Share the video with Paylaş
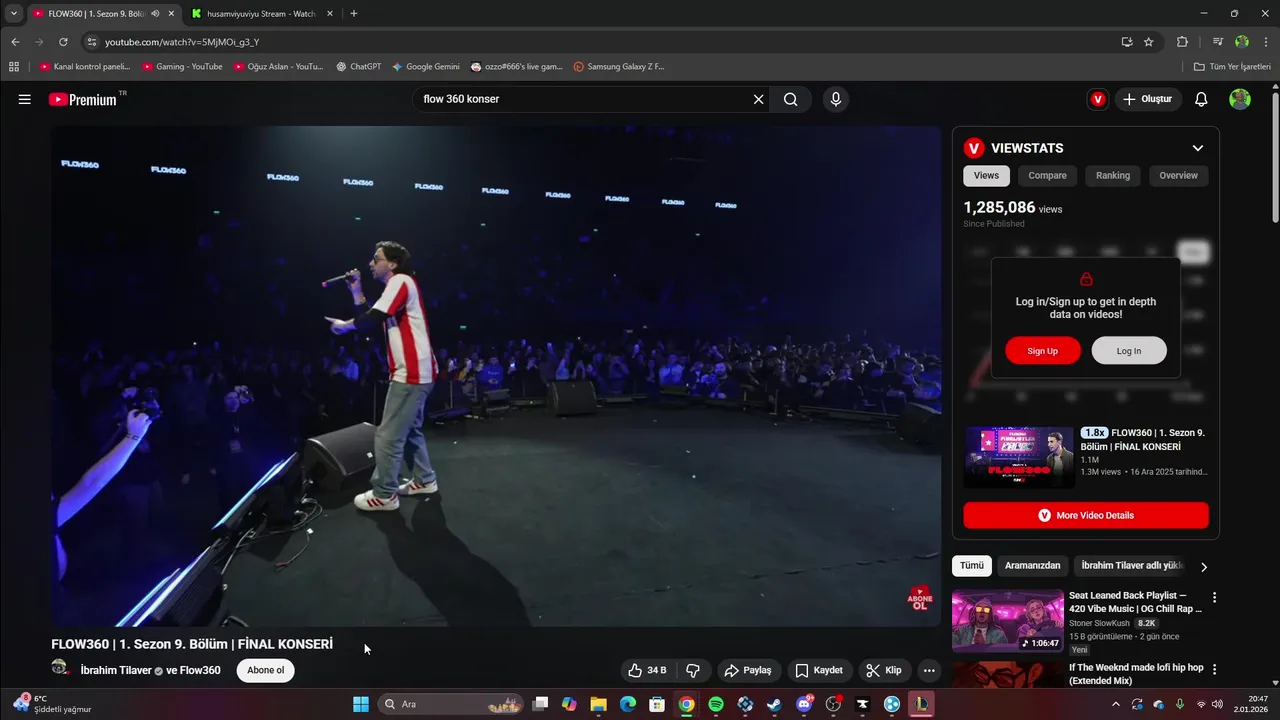Screen dimensions: 1280x720 tap(748, 670)
